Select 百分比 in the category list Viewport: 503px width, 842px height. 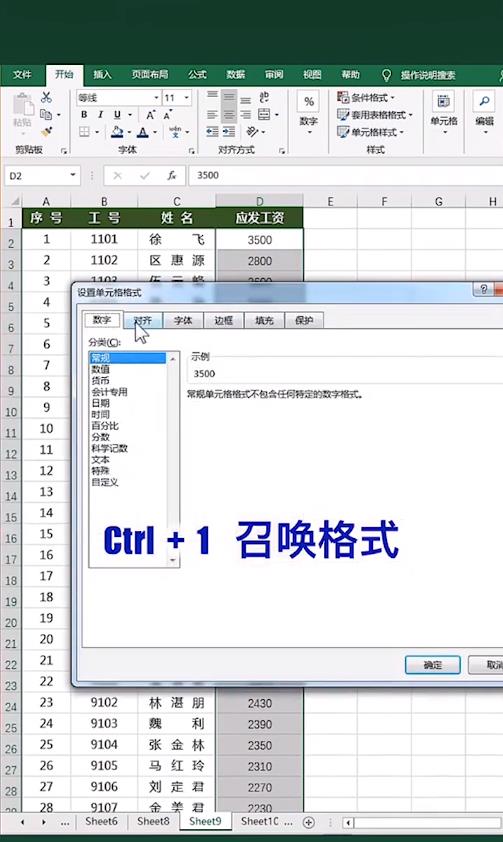click(105, 426)
